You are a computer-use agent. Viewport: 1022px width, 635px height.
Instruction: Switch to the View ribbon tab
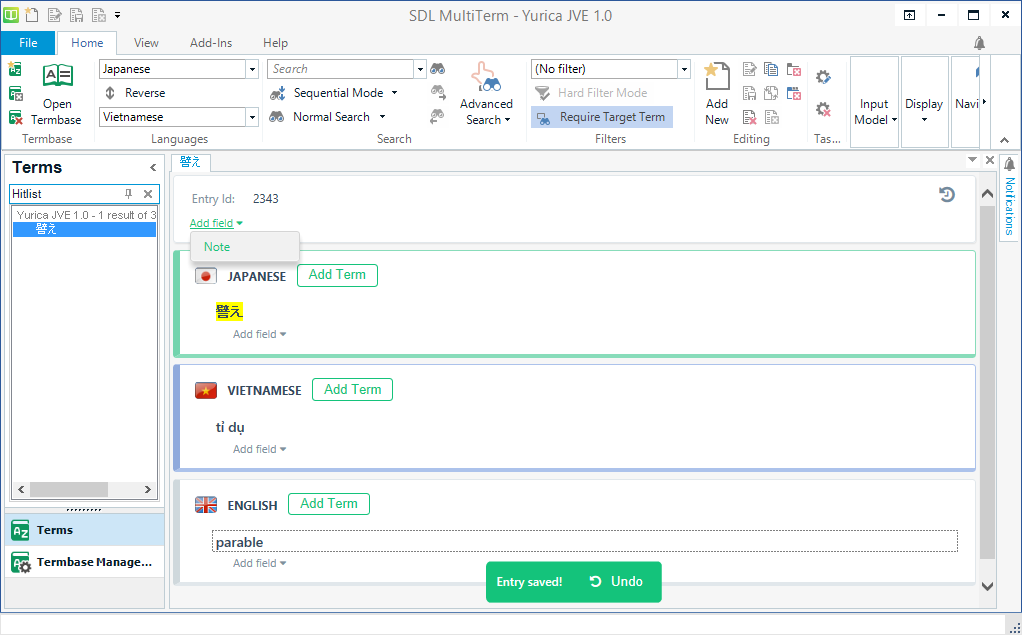(x=146, y=43)
